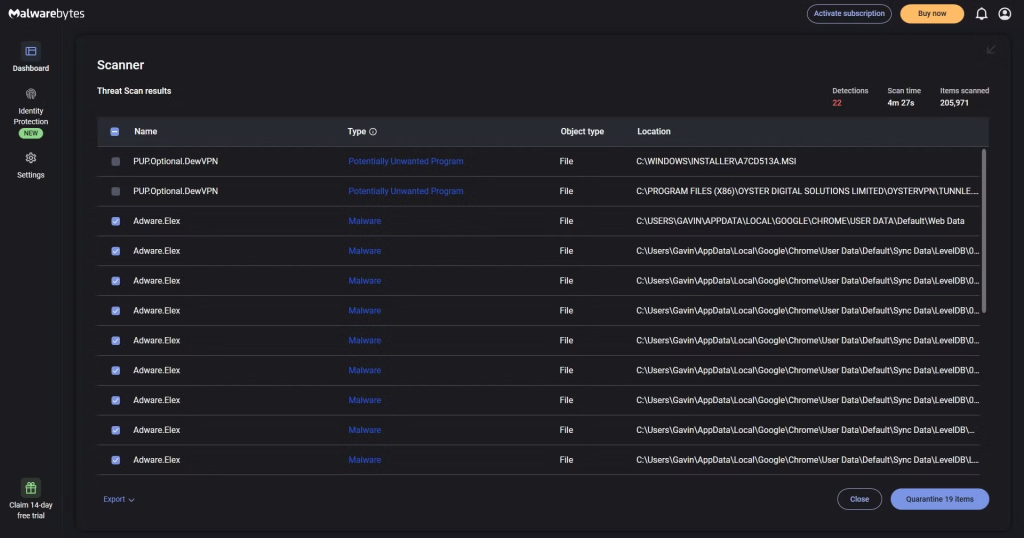Click the info icon beside Type header
This screenshot has height=538, width=1024.
(x=373, y=132)
